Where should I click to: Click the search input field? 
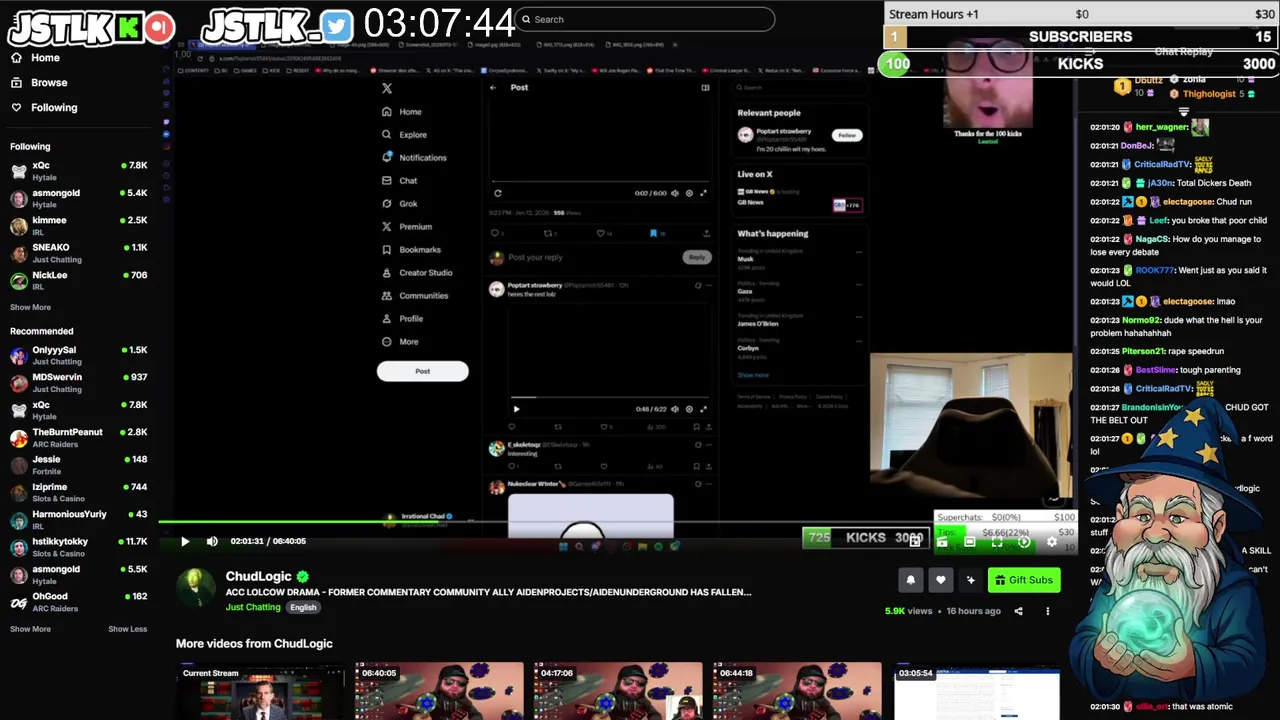coord(645,19)
